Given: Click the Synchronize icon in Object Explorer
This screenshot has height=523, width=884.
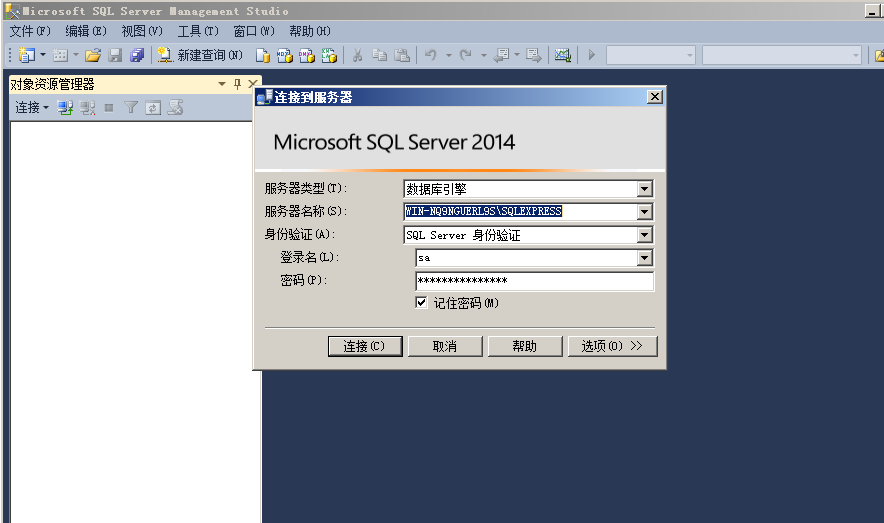Looking at the screenshot, I should [x=175, y=107].
